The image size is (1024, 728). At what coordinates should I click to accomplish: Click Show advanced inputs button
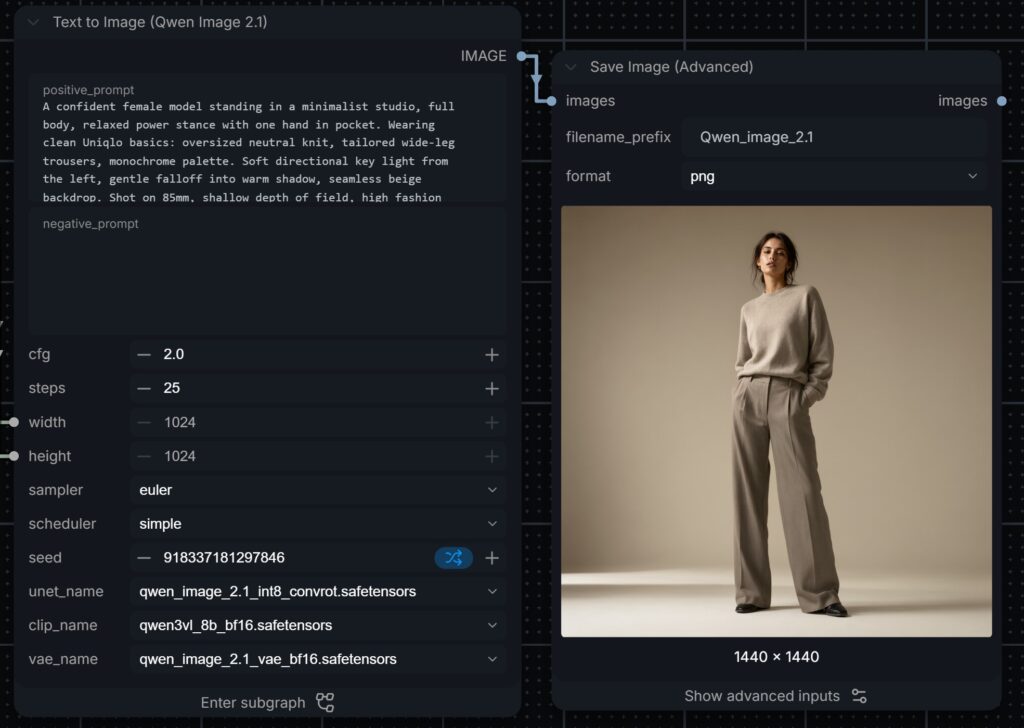(x=776, y=696)
